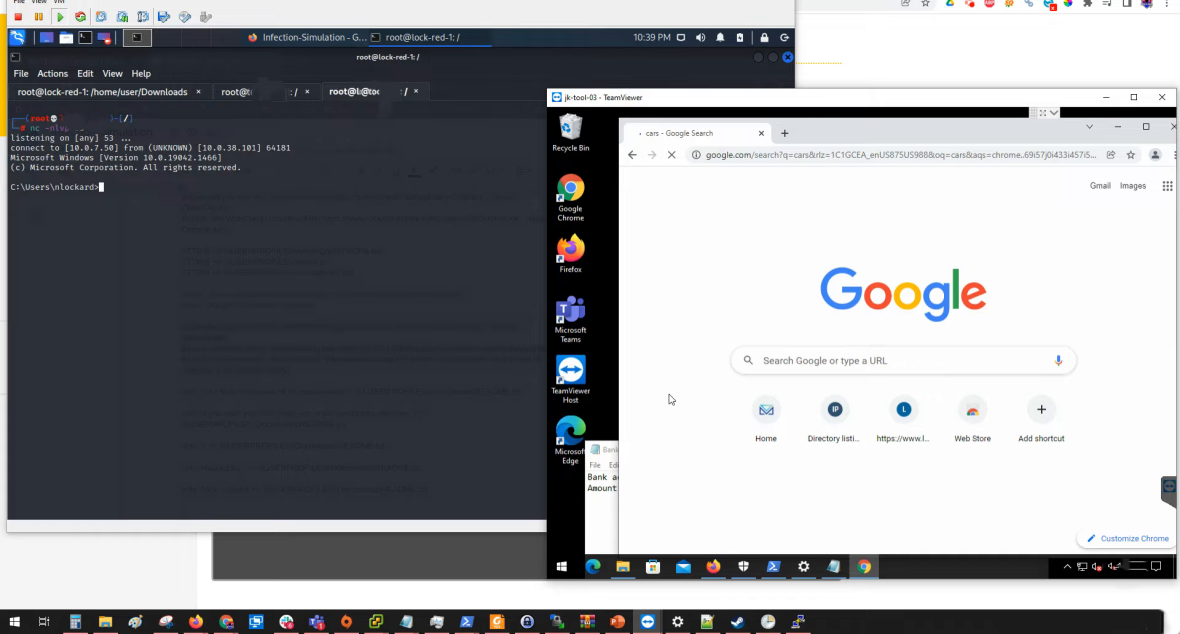Open host Task View button
The width and height of the screenshot is (1180, 634).
(44, 622)
